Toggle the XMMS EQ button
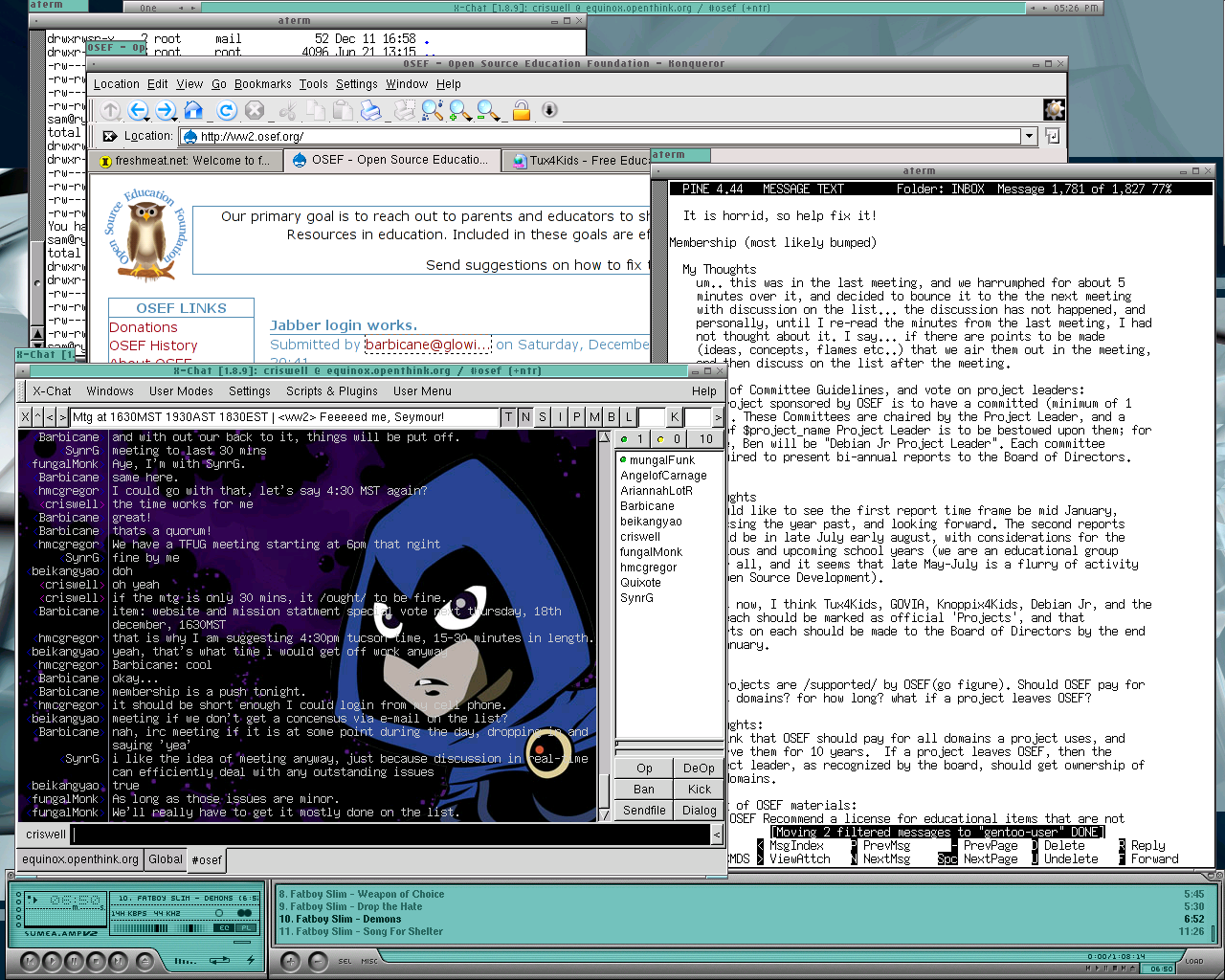 click(x=224, y=927)
